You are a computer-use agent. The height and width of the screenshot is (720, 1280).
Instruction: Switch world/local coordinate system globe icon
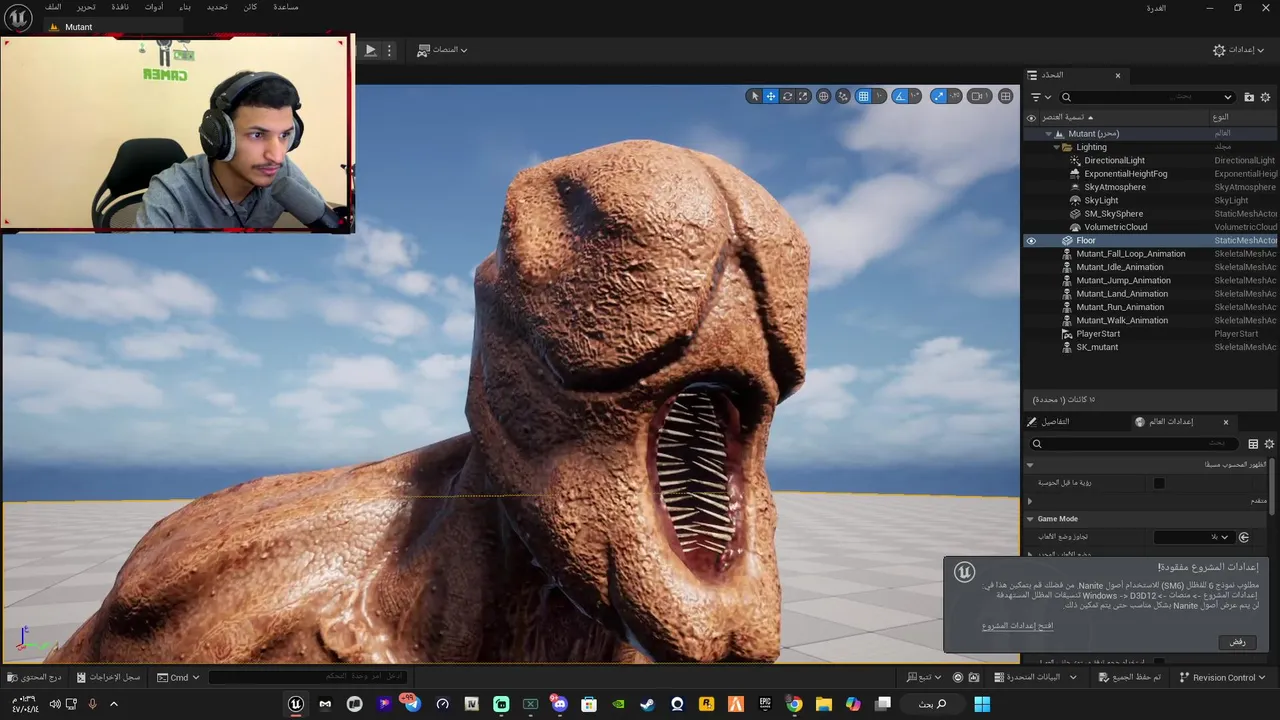click(823, 96)
